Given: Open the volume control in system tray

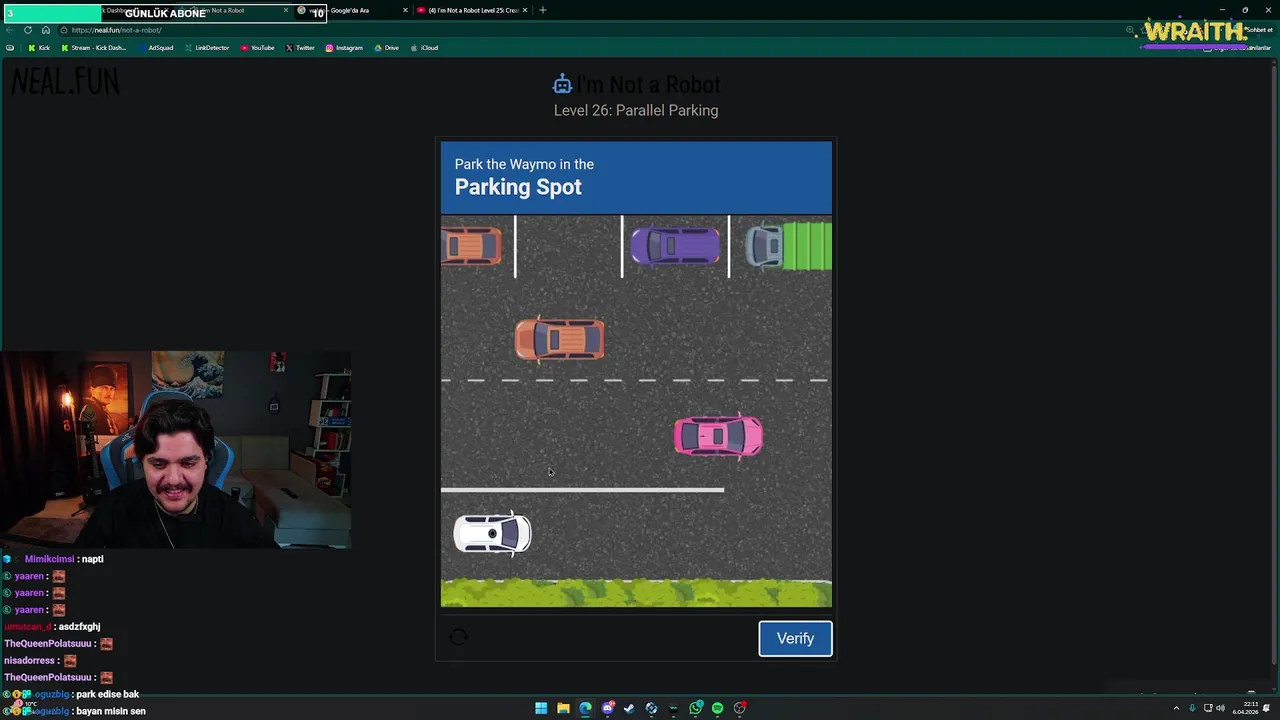Looking at the screenshot, I should pyautogui.click(x=1220, y=708).
